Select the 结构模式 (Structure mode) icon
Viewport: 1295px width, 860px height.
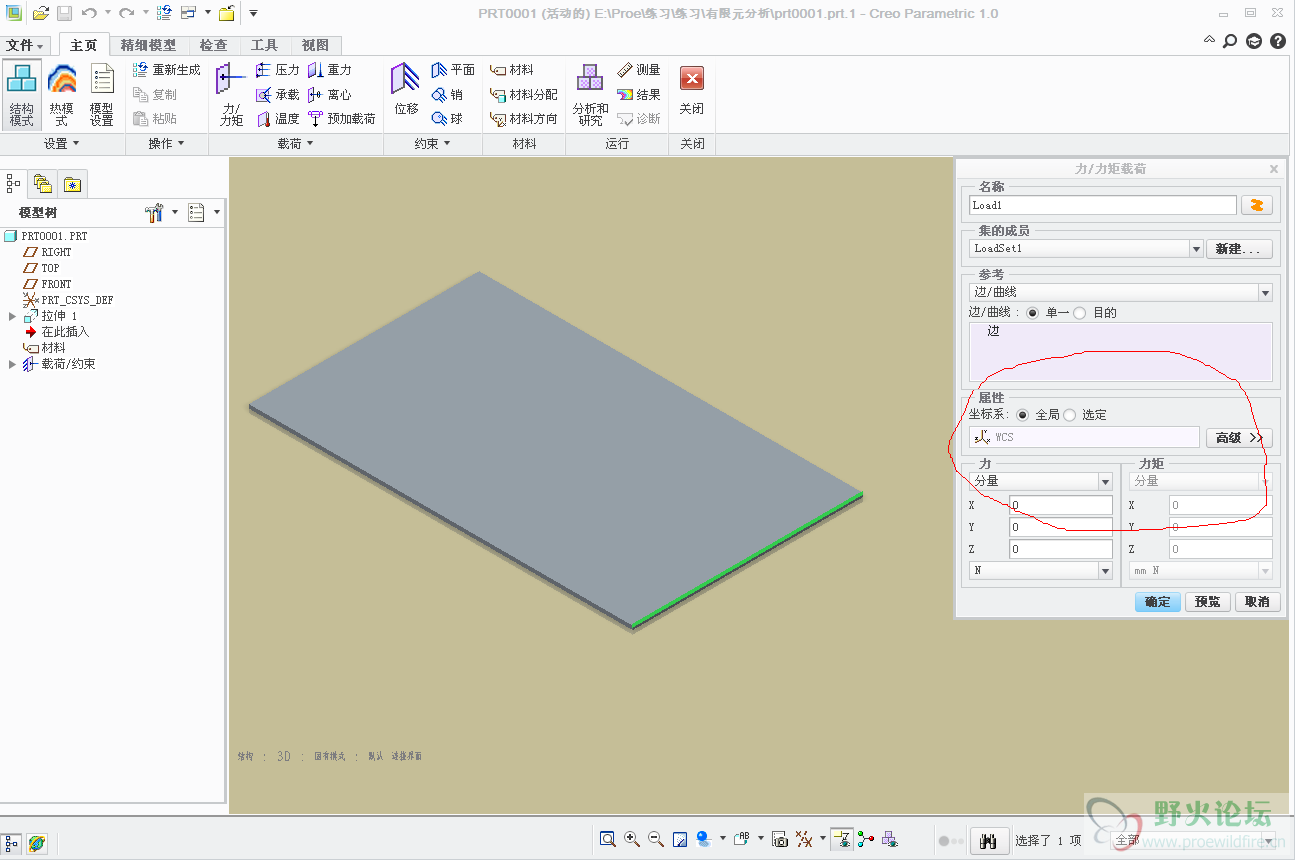click(21, 94)
